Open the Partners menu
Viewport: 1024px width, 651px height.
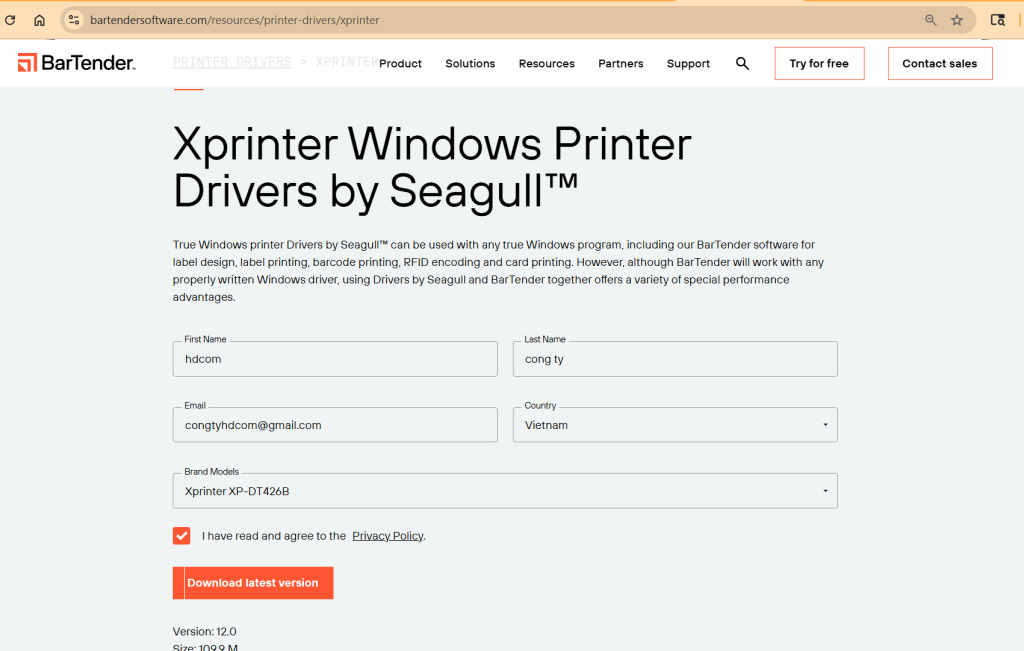620,63
